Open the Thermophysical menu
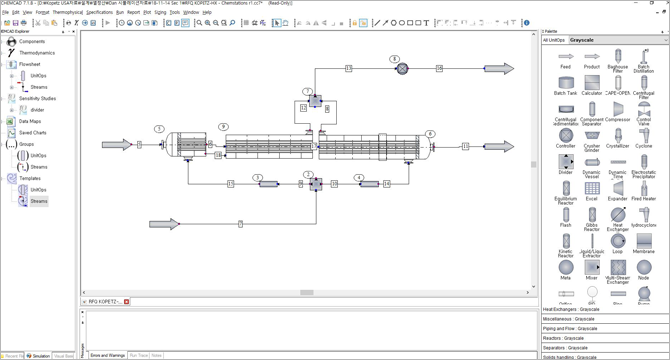This screenshot has height=360, width=670. point(68,12)
